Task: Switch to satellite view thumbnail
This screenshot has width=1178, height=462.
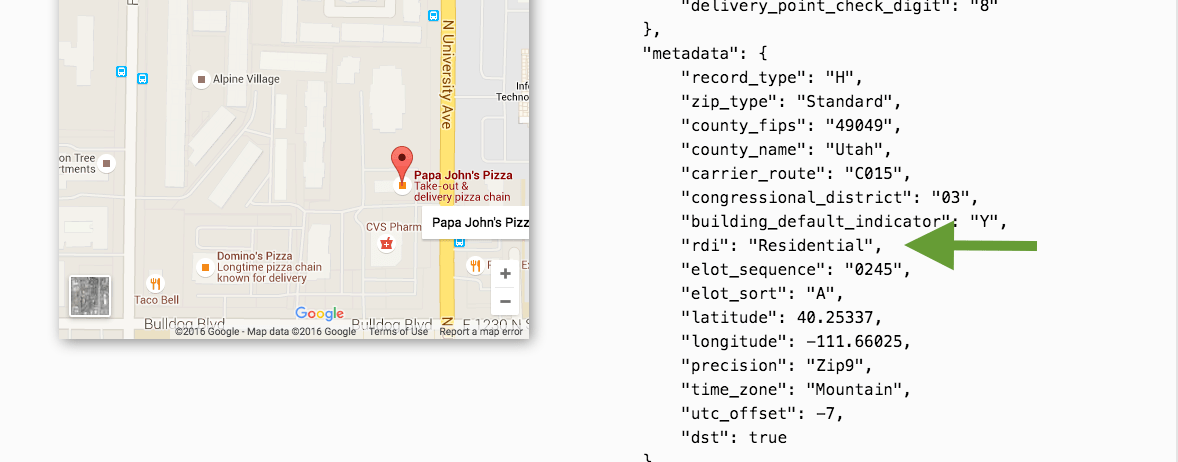Action: (89, 295)
